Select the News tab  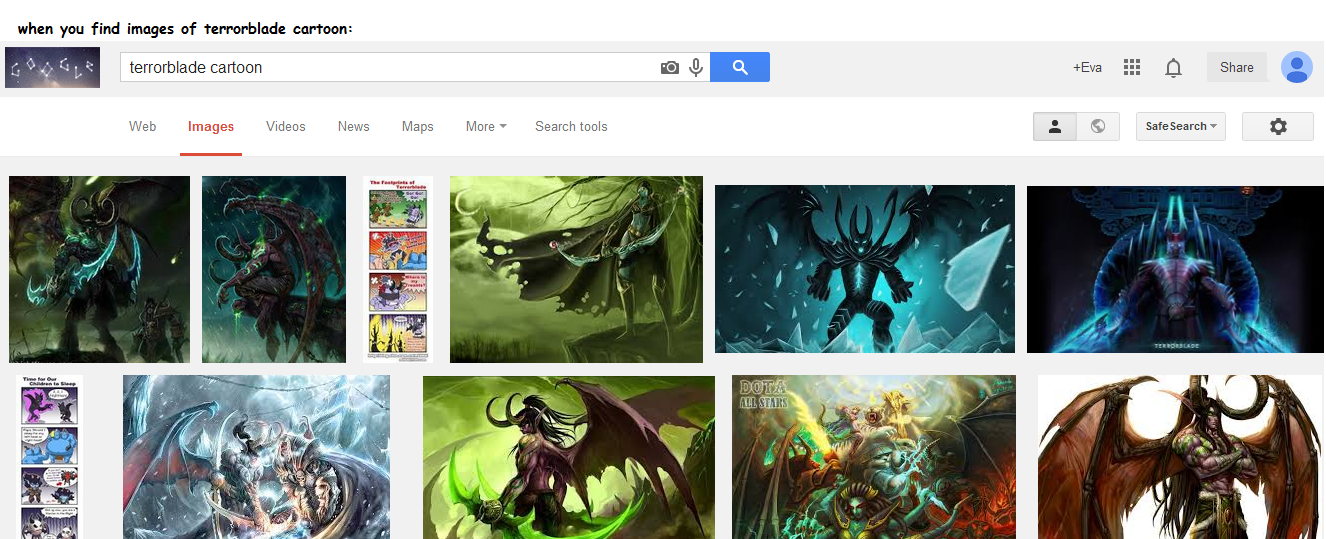point(353,126)
